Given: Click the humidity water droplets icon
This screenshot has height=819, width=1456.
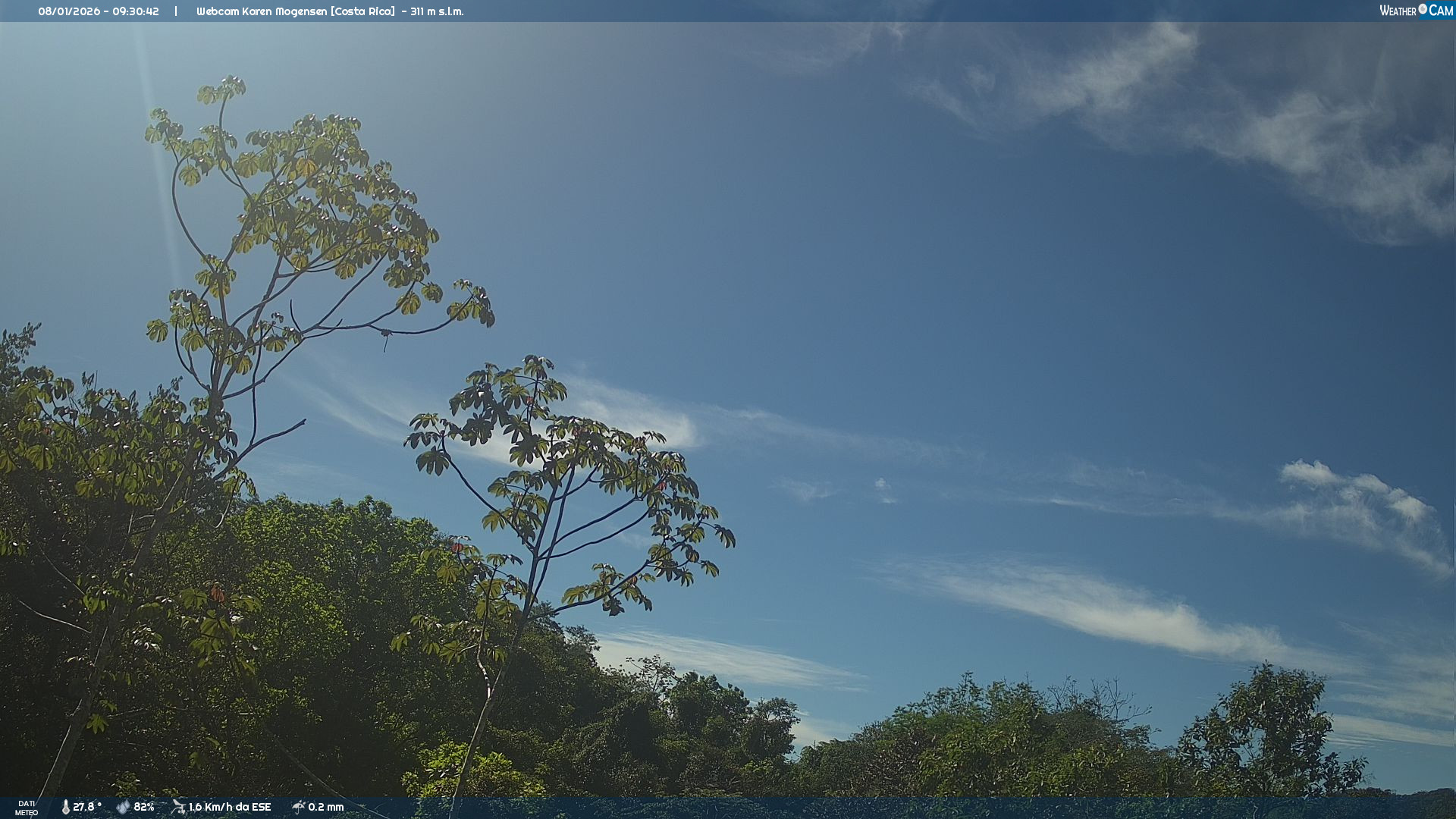Looking at the screenshot, I should (123, 807).
